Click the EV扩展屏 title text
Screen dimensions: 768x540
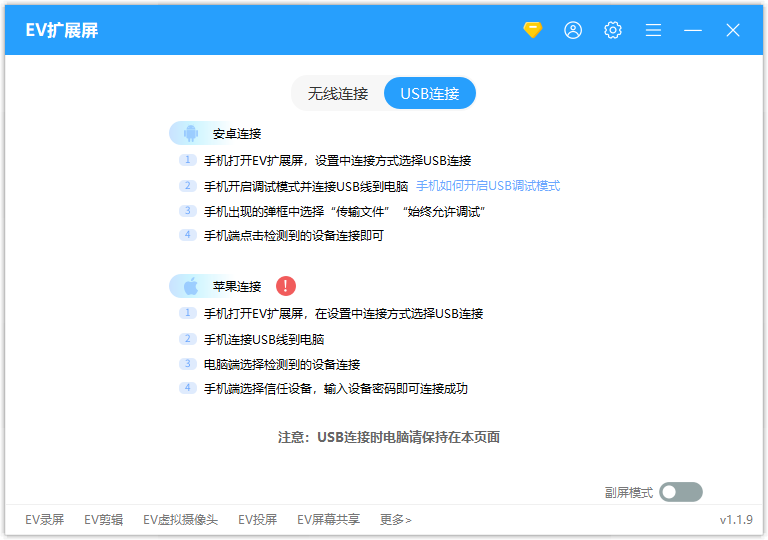(x=62, y=30)
